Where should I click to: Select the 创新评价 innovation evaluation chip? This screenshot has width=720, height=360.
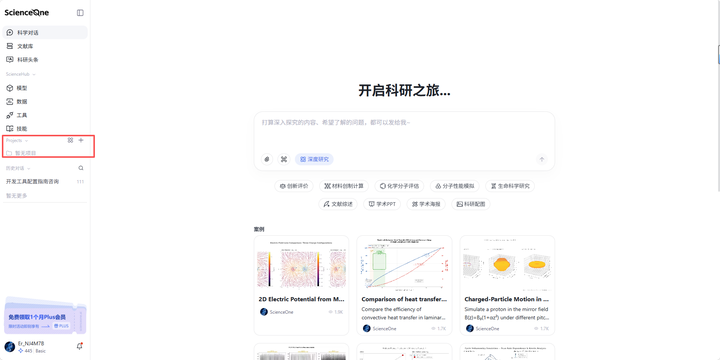tap(294, 186)
